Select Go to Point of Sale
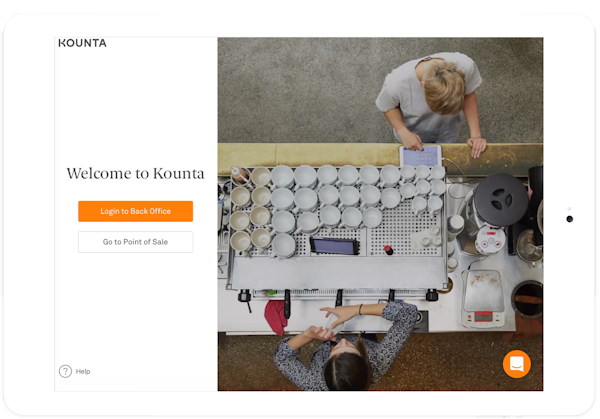 [135, 242]
